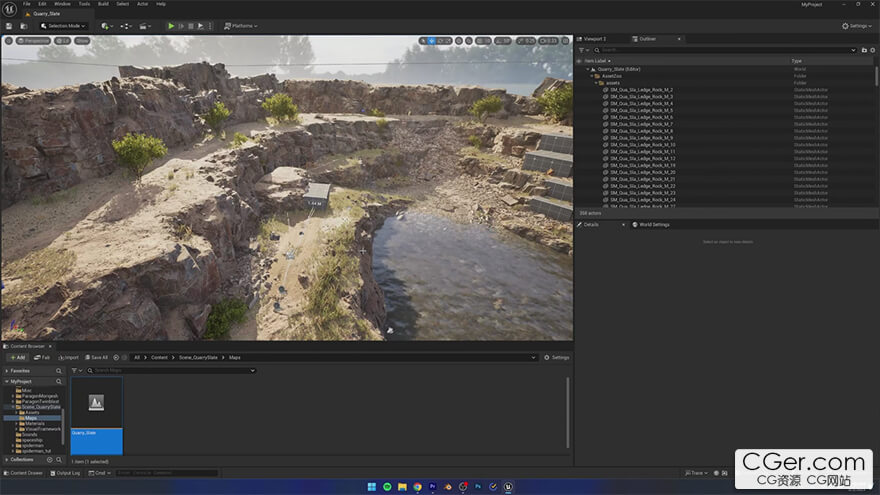The height and width of the screenshot is (495, 880).
Task: Toggle viewport rotation snap value
Action: tap(503, 41)
